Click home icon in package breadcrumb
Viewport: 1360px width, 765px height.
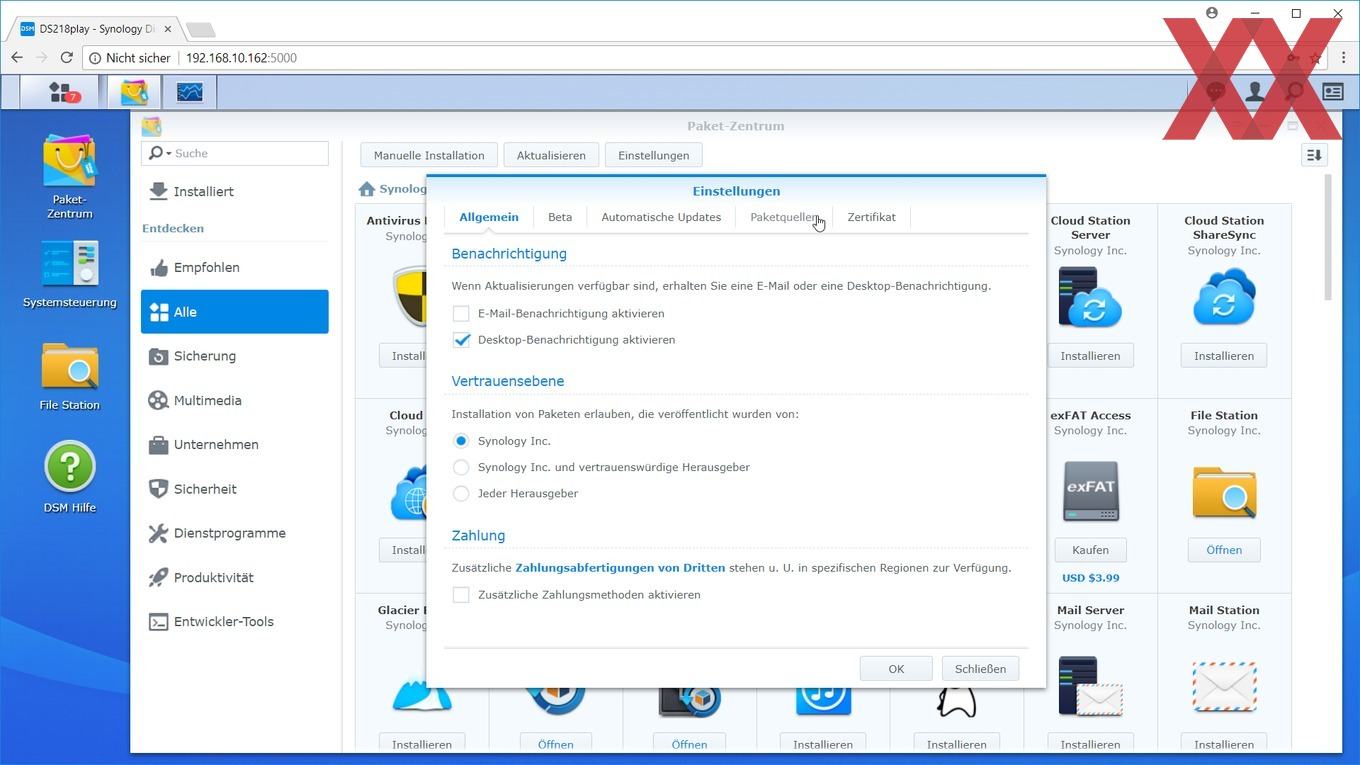coord(367,189)
